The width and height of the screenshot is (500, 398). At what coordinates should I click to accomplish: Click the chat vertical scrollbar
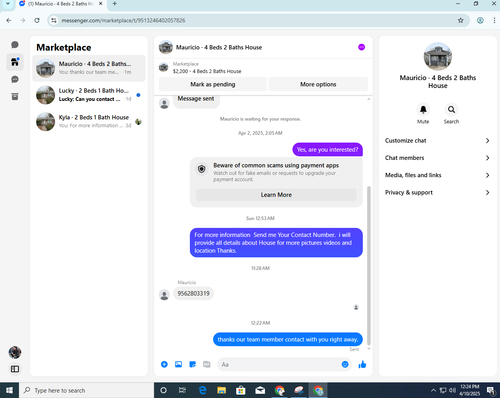coord(369,265)
